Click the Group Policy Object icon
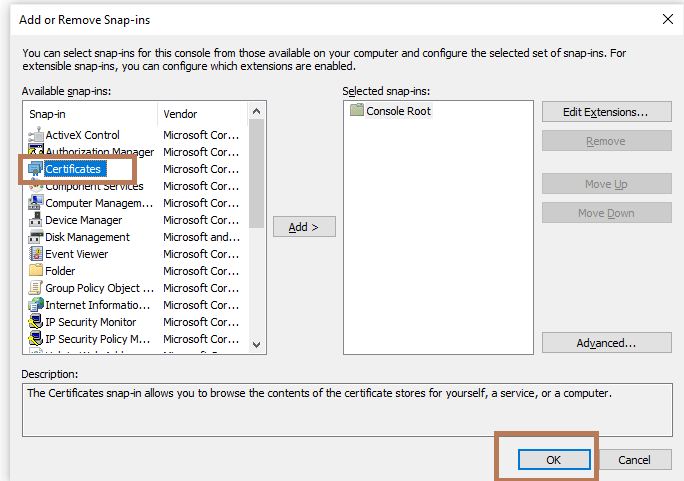Image resolution: width=684 pixels, height=481 pixels. coord(36,288)
